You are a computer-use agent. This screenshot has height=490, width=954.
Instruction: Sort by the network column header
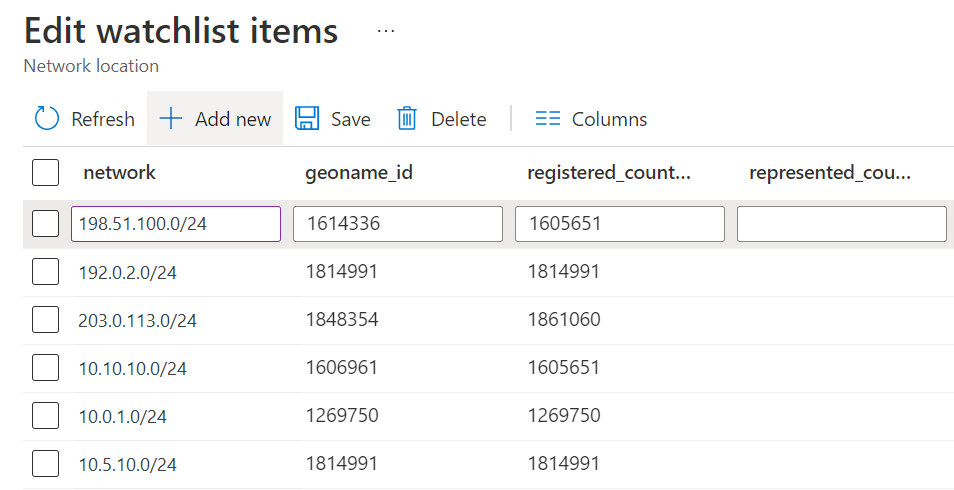120,172
